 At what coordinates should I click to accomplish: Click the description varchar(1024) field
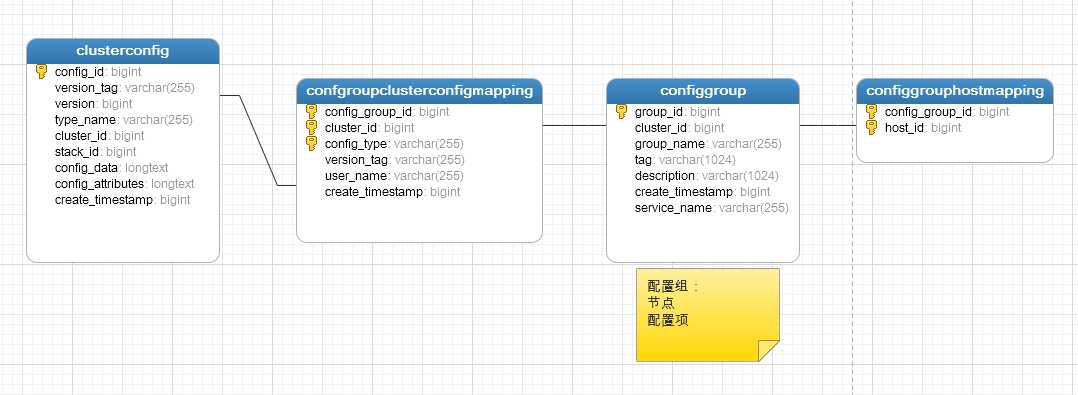click(x=707, y=175)
